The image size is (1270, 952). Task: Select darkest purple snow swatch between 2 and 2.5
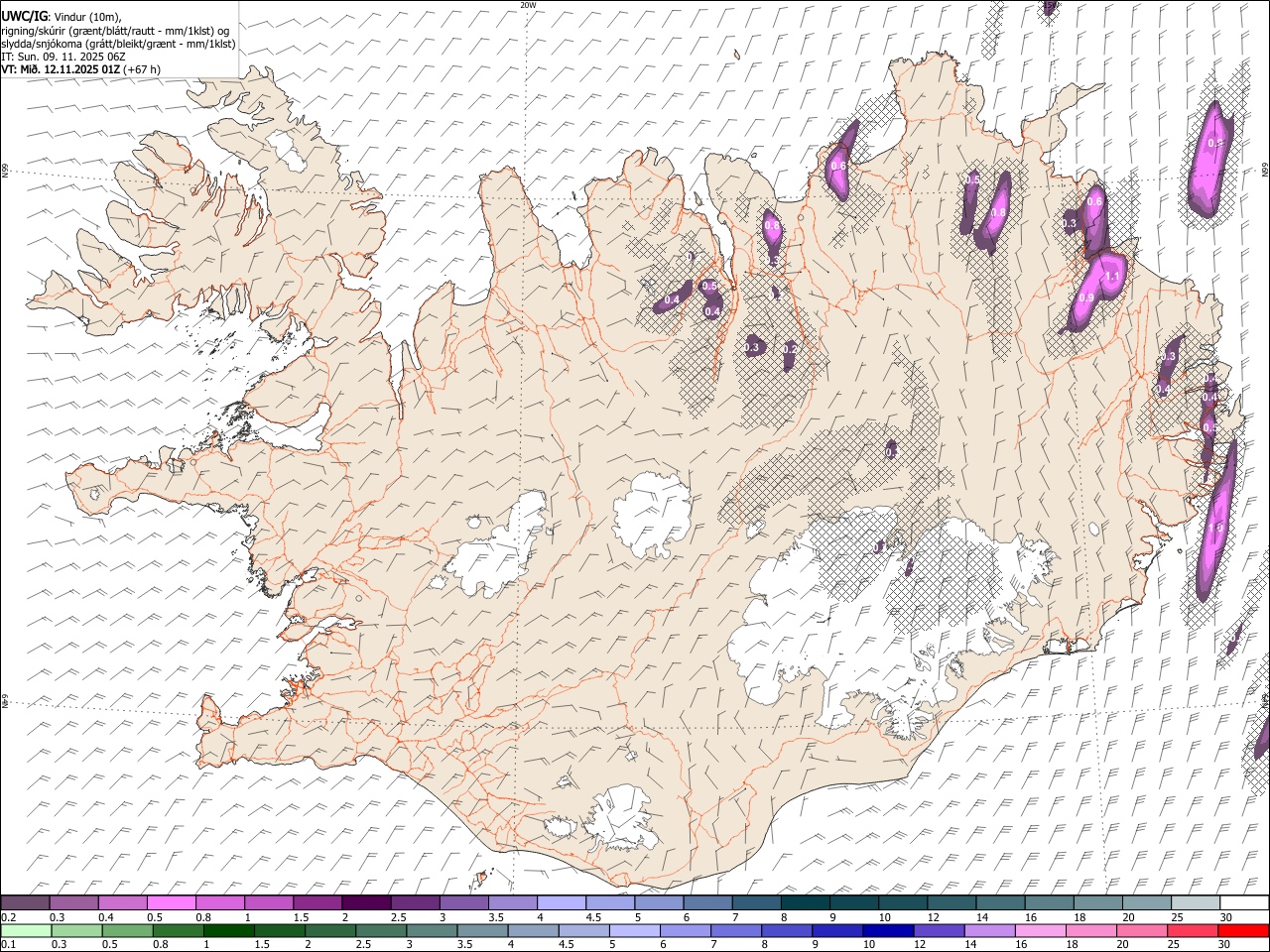[x=366, y=903]
